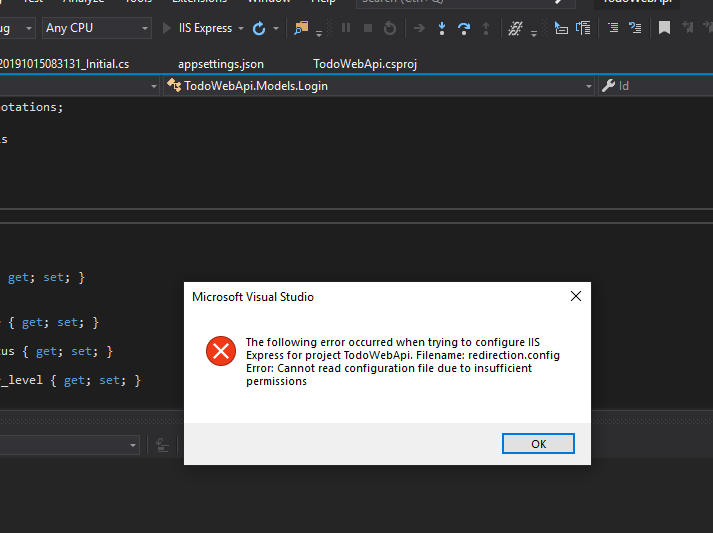Expand the IIS Express launch options dropdown
The height and width of the screenshot is (533, 713).
click(241, 28)
